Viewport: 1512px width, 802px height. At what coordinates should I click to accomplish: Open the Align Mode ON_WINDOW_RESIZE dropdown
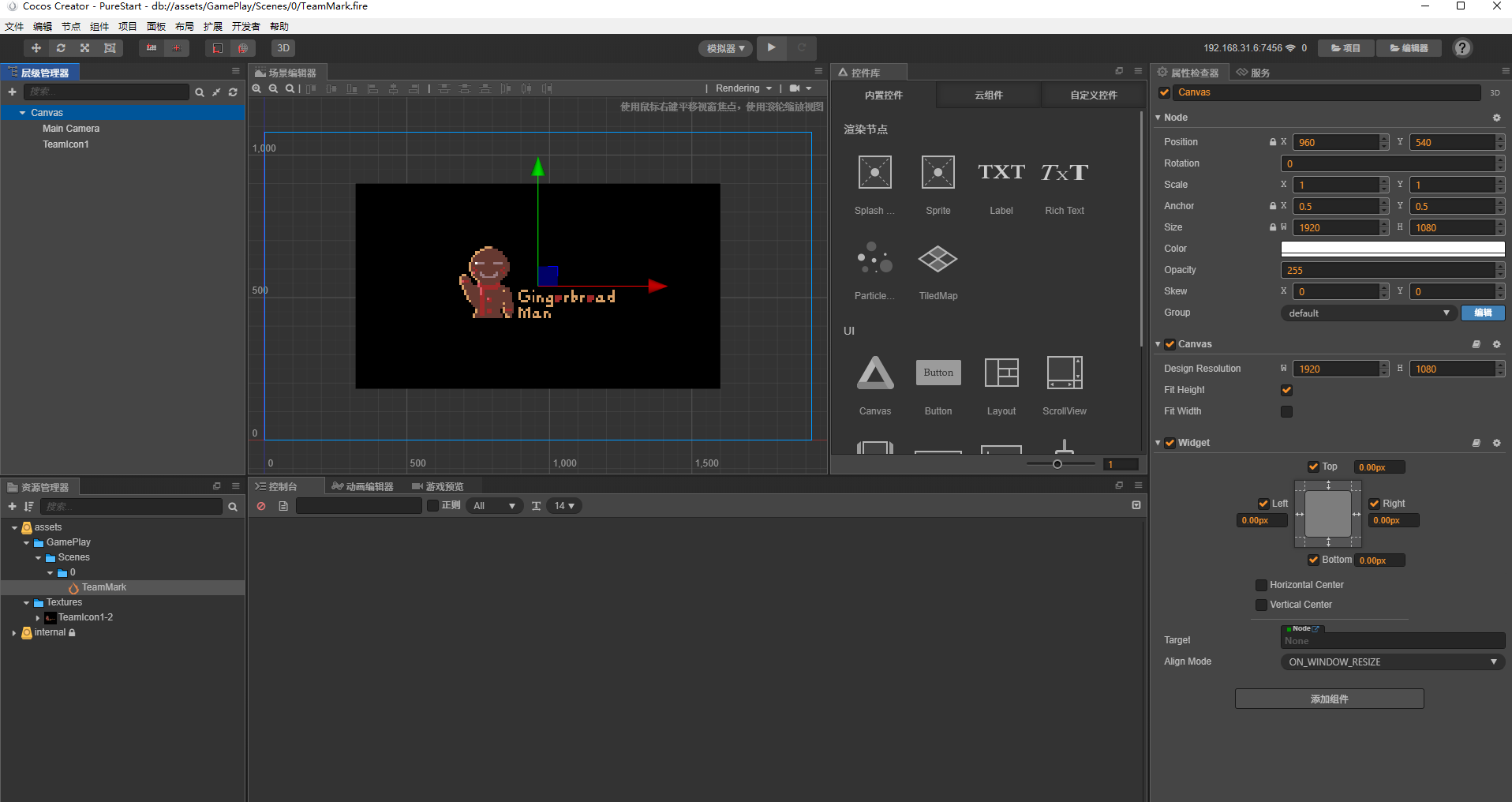pos(1392,661)
